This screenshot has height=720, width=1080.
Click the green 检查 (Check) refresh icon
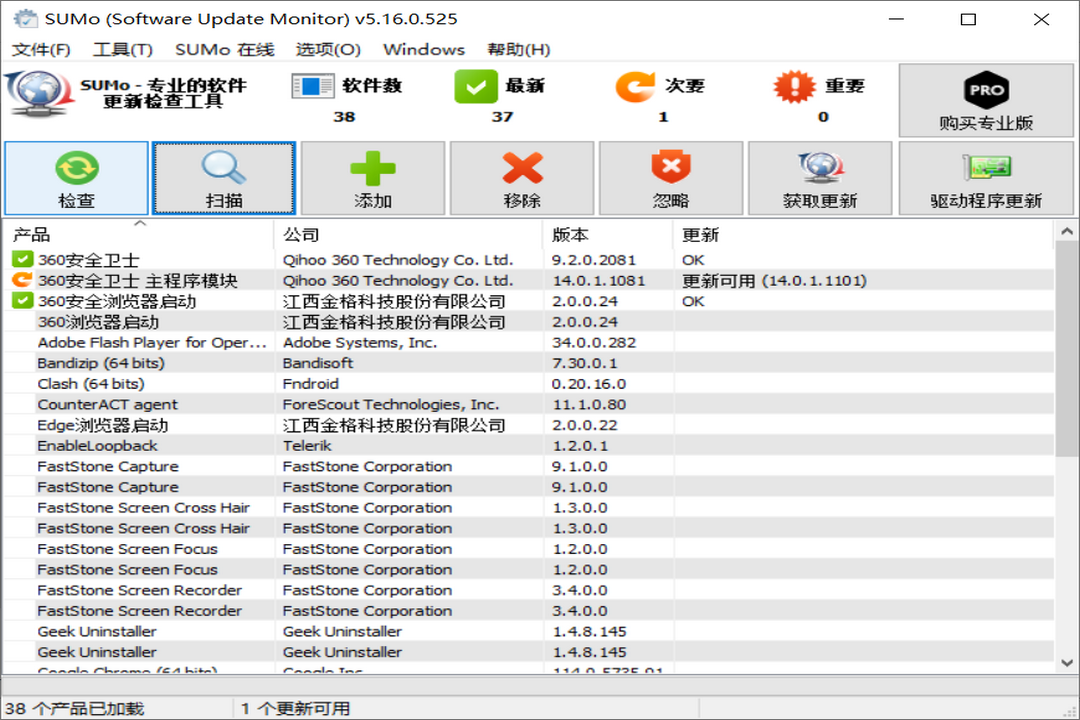76,168
